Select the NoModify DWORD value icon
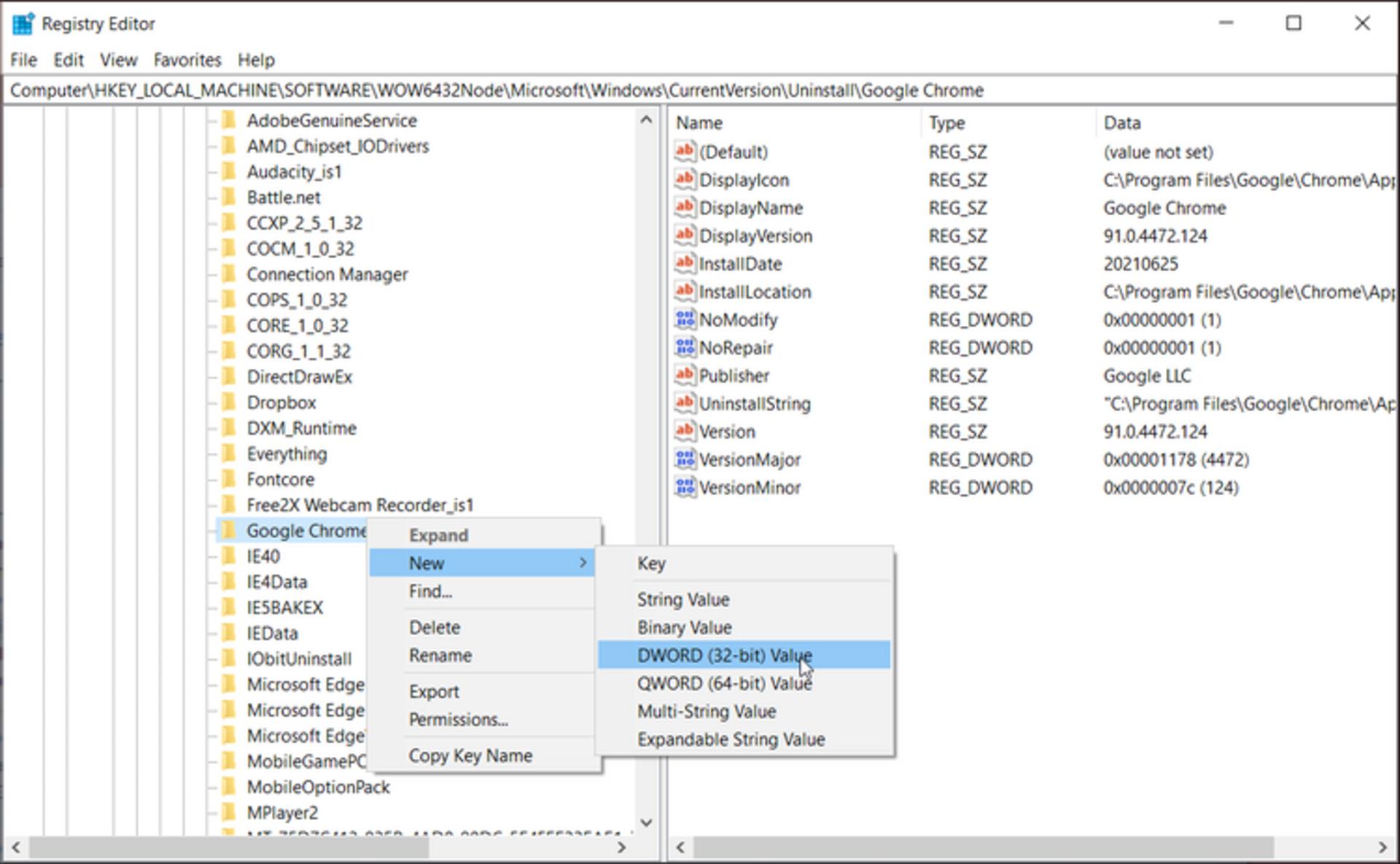Image resolution: width=1400 pixels, height=864 pixels. click(685, 319)
